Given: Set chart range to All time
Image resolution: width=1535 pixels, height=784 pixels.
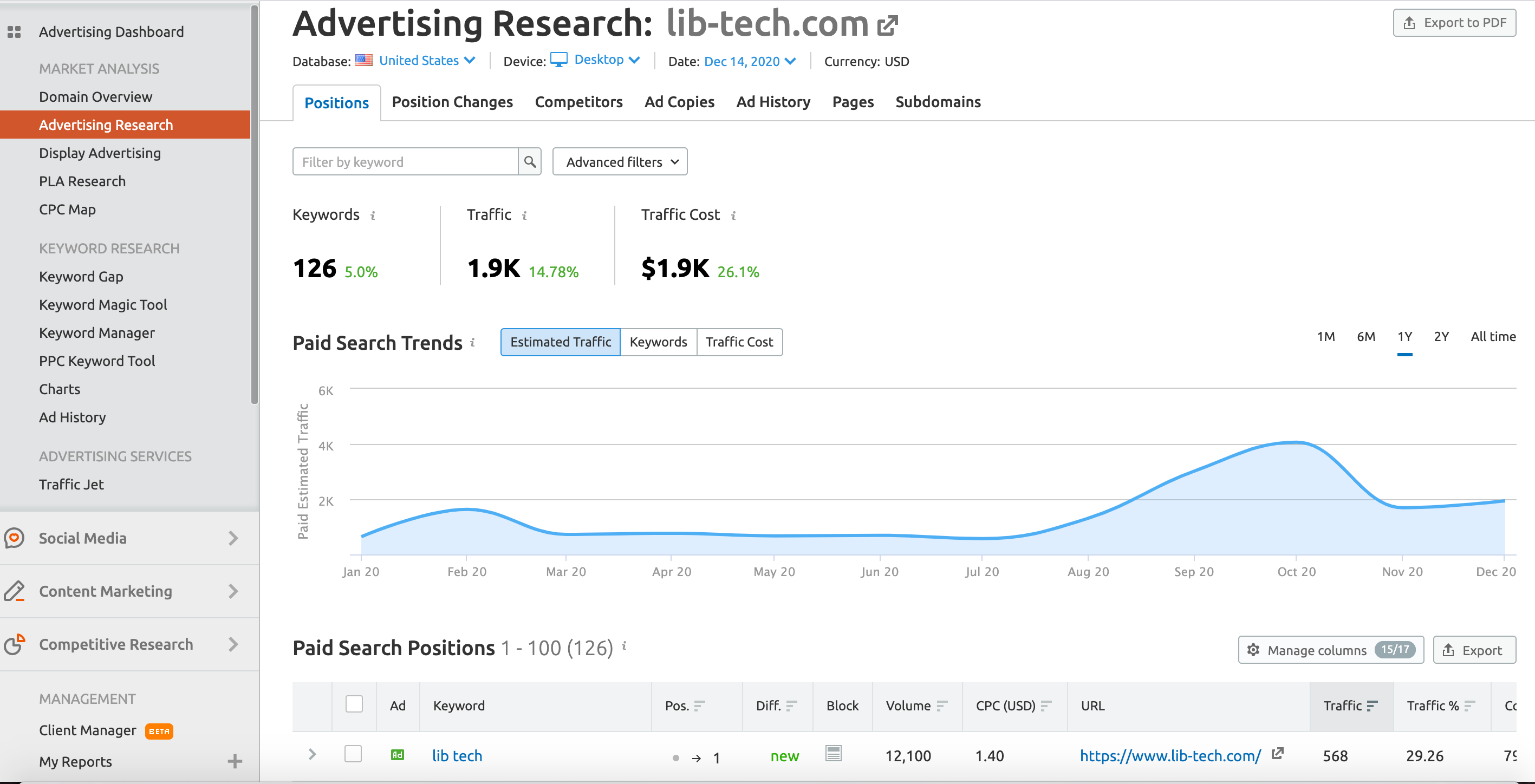Looking at the screenshot, I should [x=1493, y=337].
